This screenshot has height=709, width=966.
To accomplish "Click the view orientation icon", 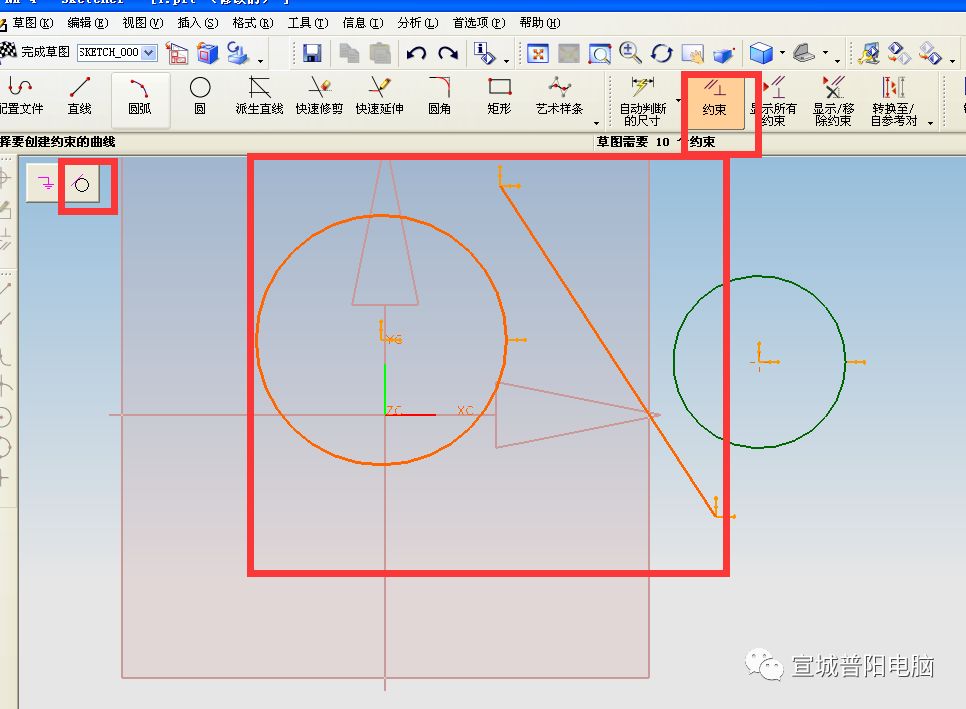I will tap(805, 53).
